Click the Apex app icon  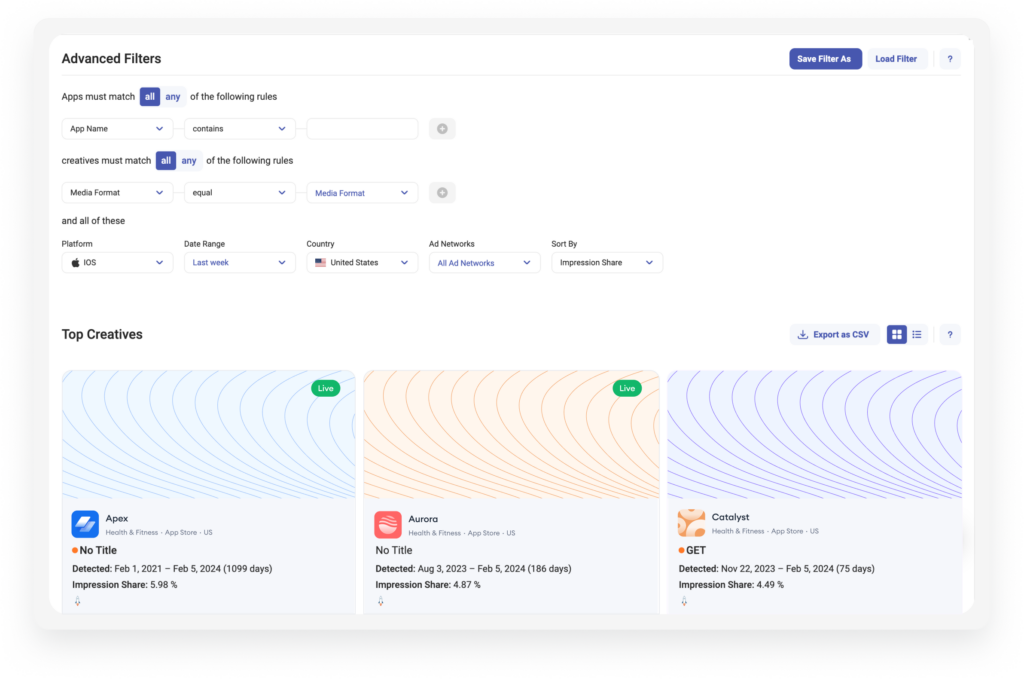tap(85, 524)
